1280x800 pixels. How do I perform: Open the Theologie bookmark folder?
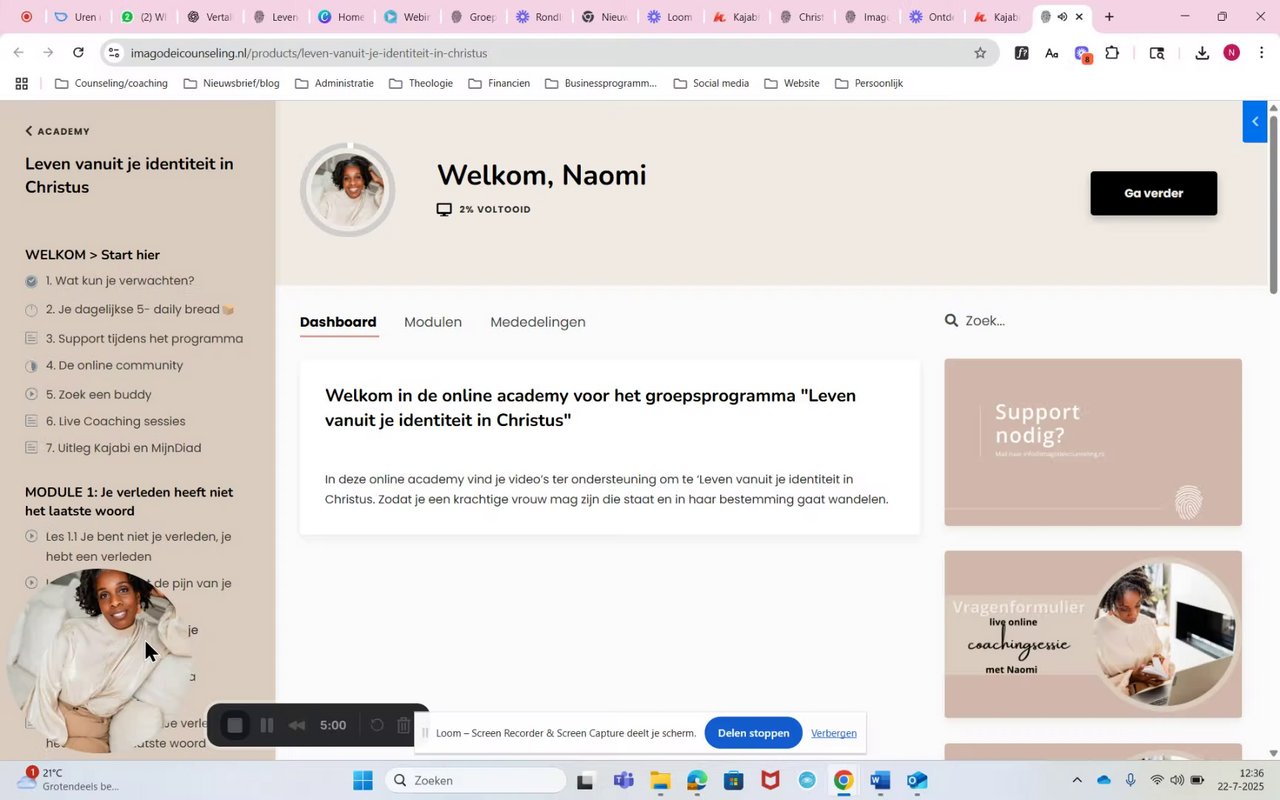pos(421,84)
